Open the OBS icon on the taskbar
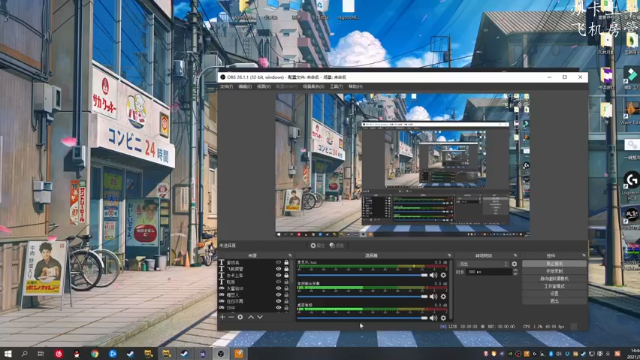Screen dimensions: 640x360 click(221, 353)
